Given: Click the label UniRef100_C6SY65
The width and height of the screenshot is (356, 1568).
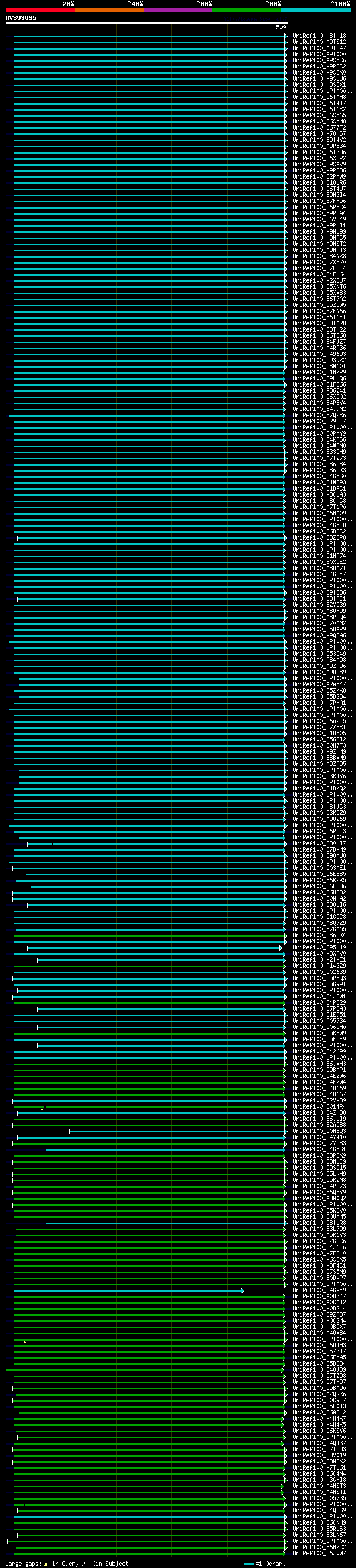Looking at the screenshot, I should click(319, 116).
